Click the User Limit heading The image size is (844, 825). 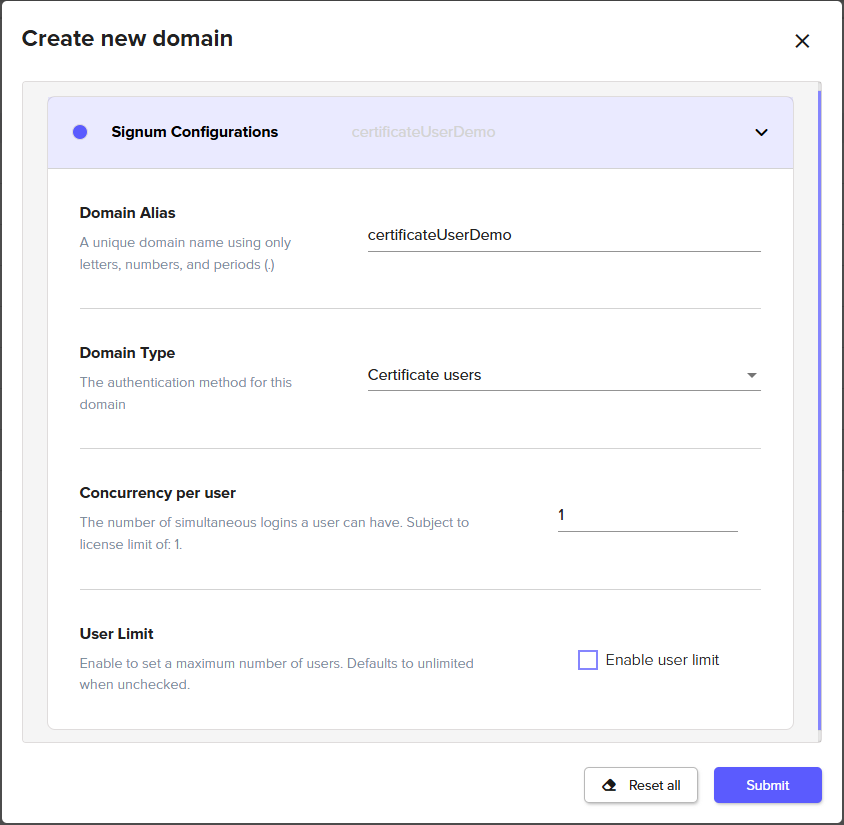point(116,634)
